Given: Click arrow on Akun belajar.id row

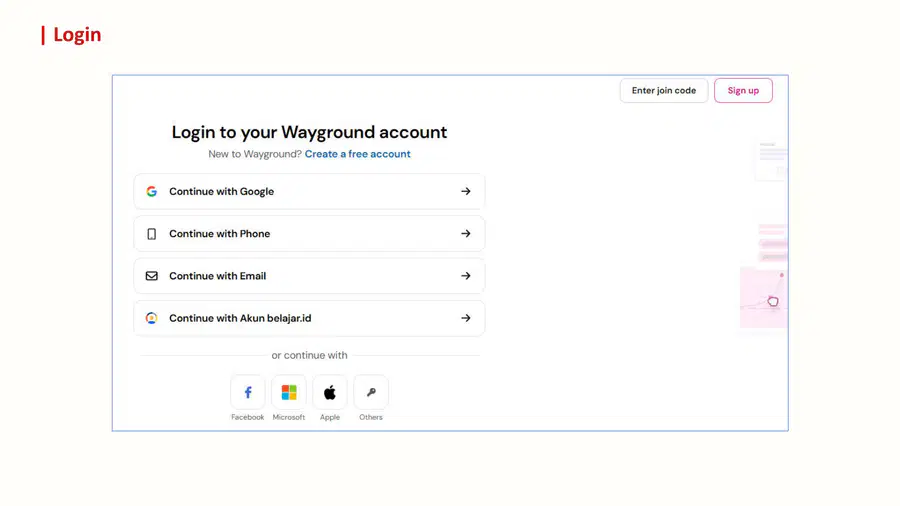Looking at the screenshot, I should (x=465, y=318).
